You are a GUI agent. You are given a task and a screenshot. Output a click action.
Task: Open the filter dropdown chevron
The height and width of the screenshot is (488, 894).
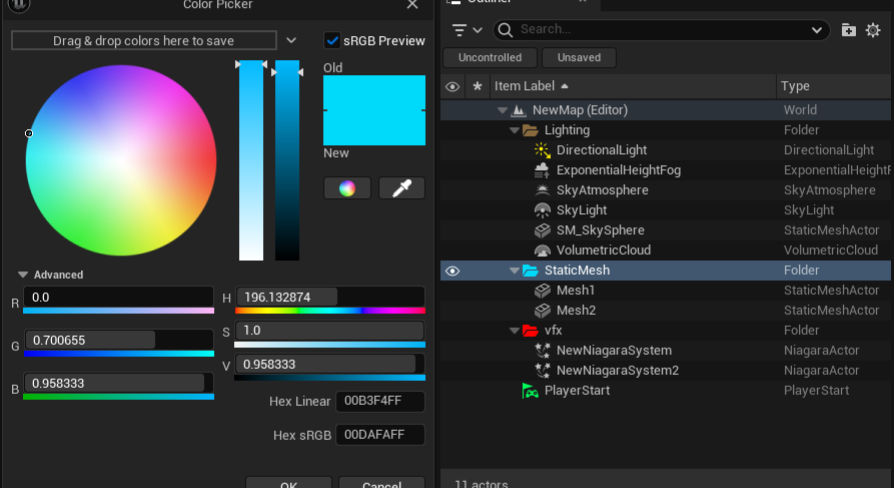(x=477, y=30)
